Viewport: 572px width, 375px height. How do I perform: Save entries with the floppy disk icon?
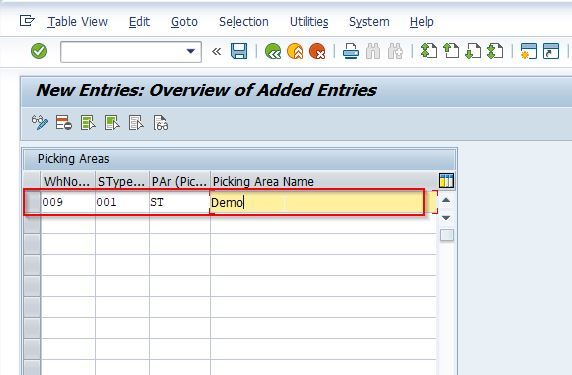point(239,51)
